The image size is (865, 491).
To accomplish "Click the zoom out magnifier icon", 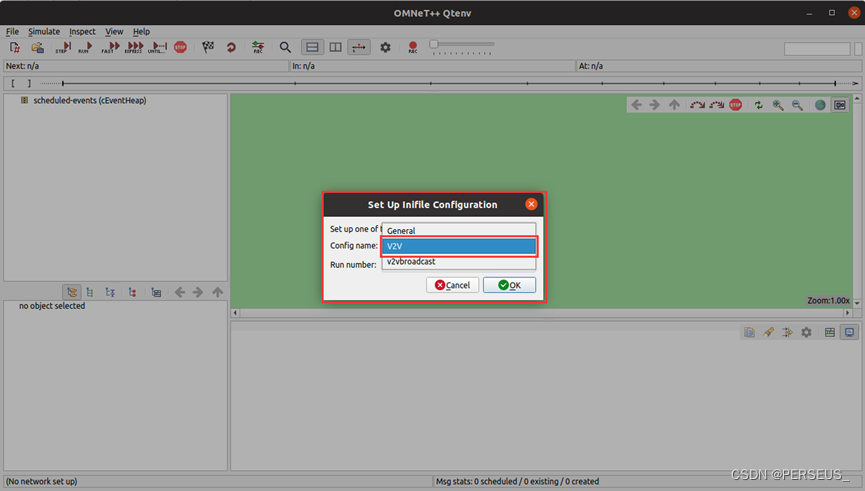I will 797,105.
